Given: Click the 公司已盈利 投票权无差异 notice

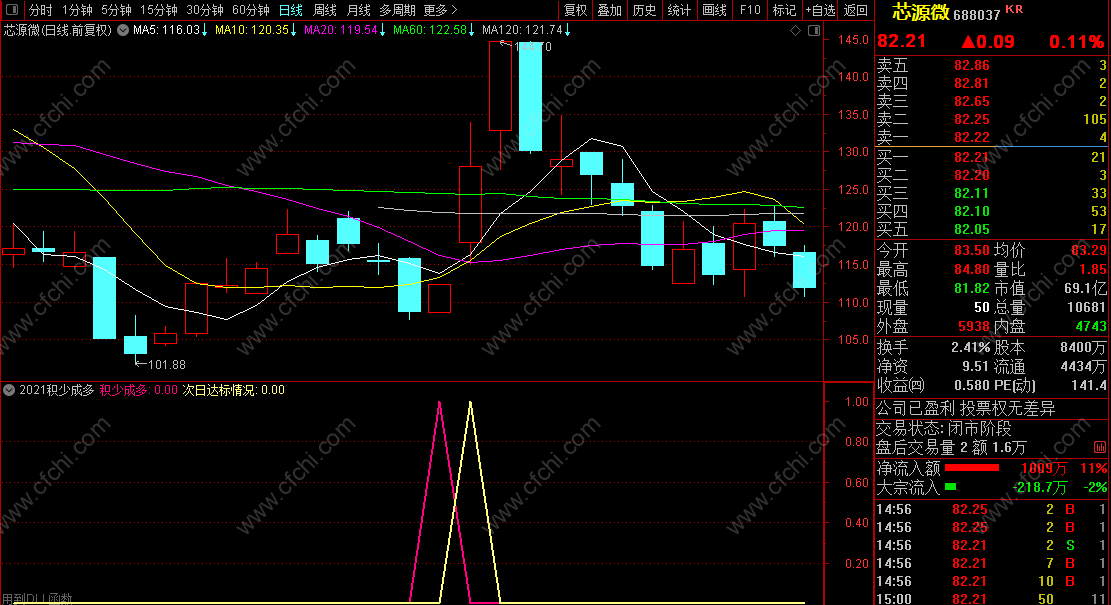Looking at the screenshot, I should pyautogui.click(x=966, y=409).
